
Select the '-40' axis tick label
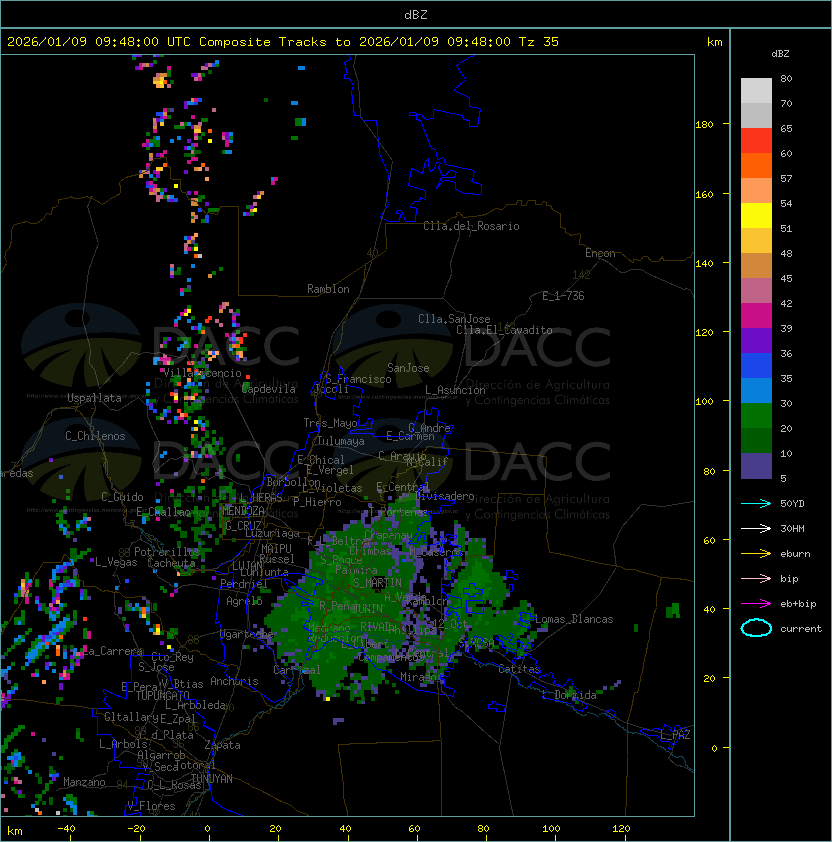(x=66, y=829)
